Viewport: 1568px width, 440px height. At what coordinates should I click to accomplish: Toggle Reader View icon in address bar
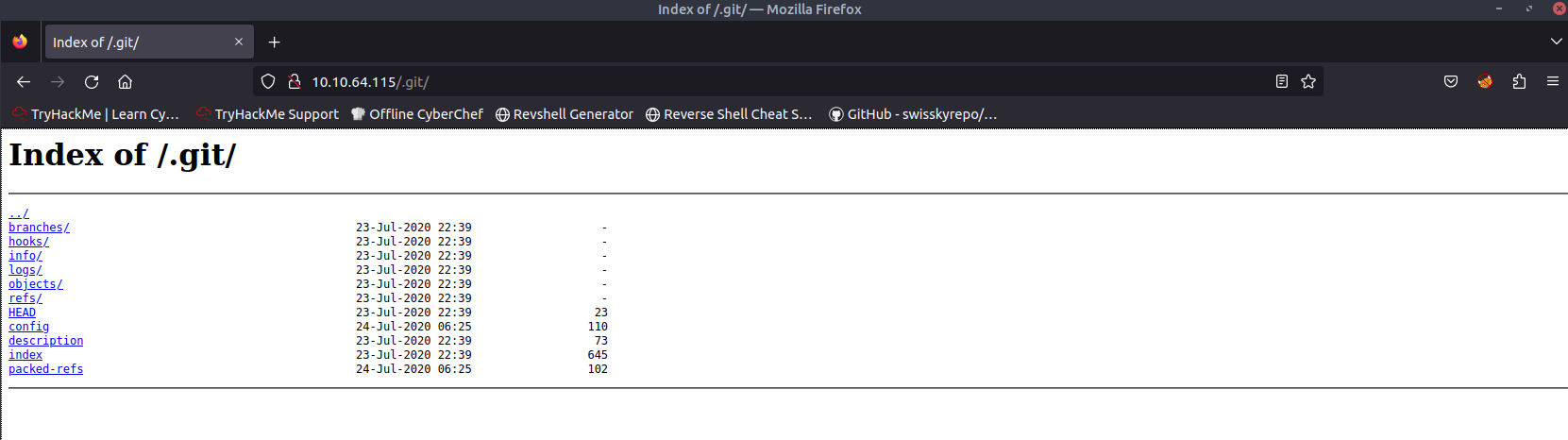coord(1281,82)
